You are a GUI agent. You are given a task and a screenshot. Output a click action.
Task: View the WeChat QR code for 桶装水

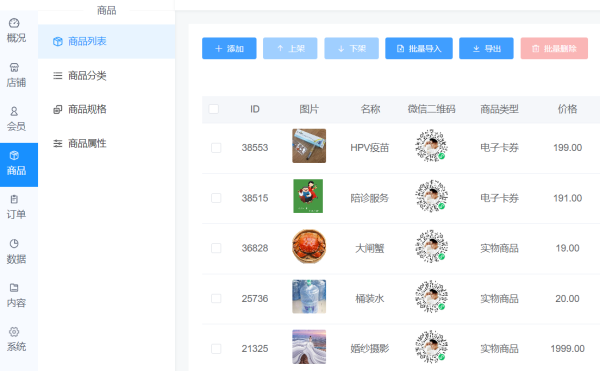click(x=432, y=296)
